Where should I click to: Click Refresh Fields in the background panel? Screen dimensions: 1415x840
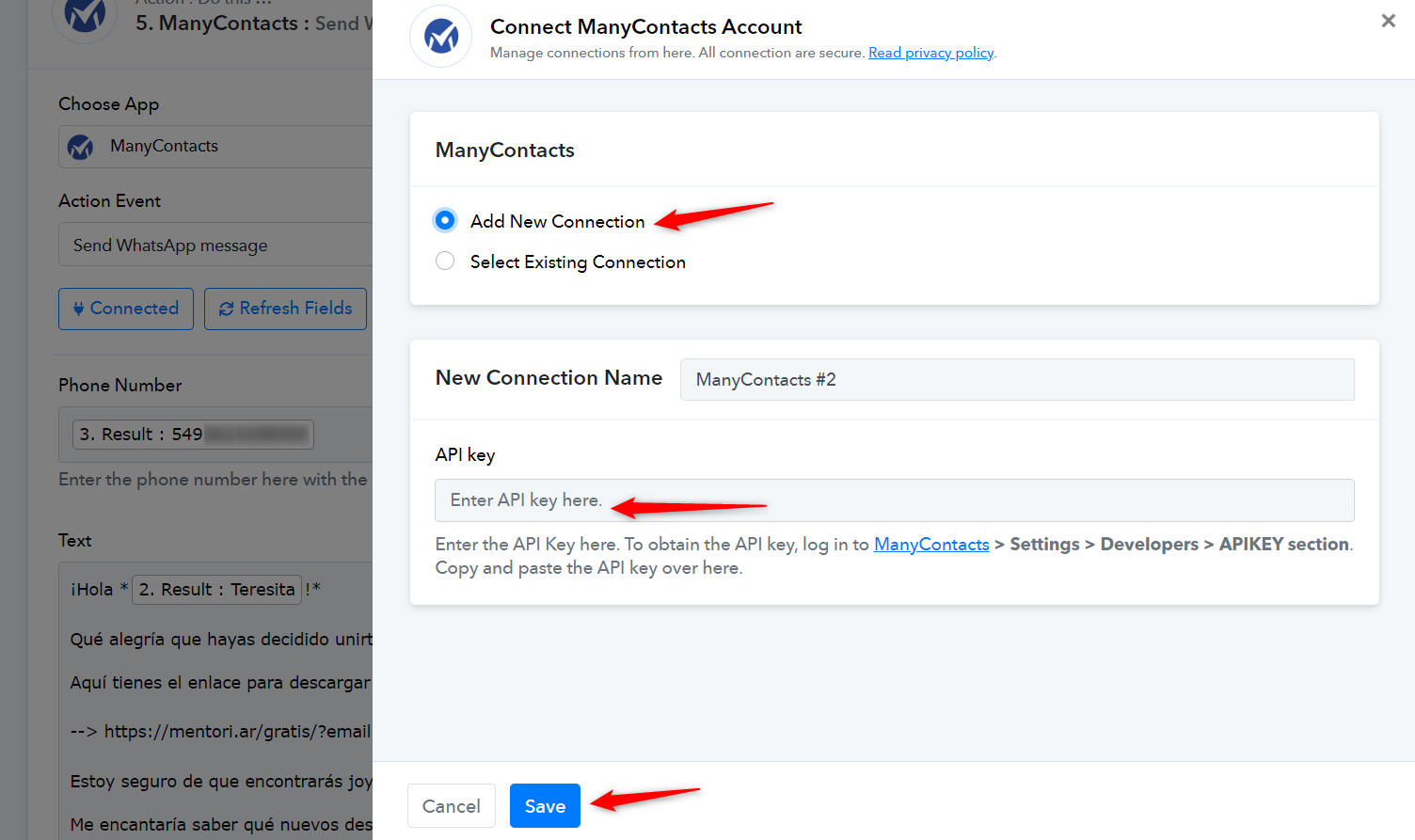click(x=285, y=309)
